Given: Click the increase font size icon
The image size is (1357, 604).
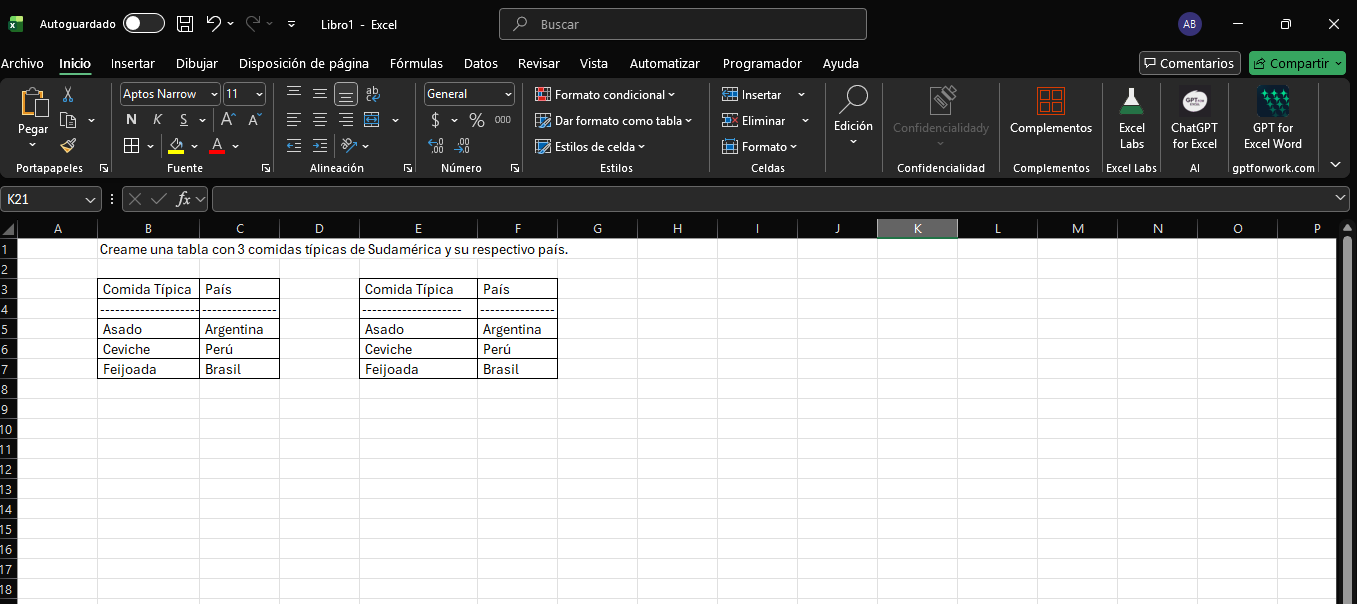Looking at the screenshot, I should [x=228, y=120].
